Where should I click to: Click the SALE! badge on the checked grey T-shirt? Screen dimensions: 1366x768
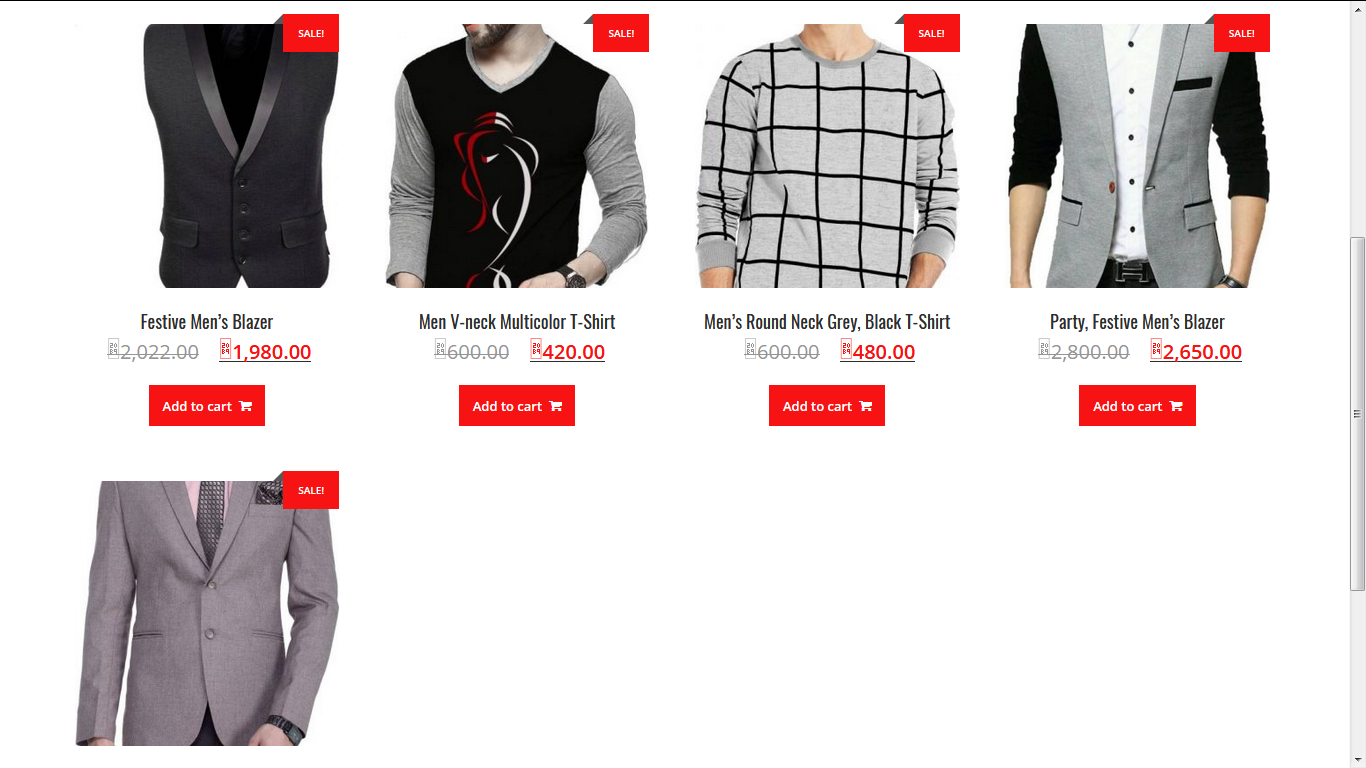coord(931,33)
